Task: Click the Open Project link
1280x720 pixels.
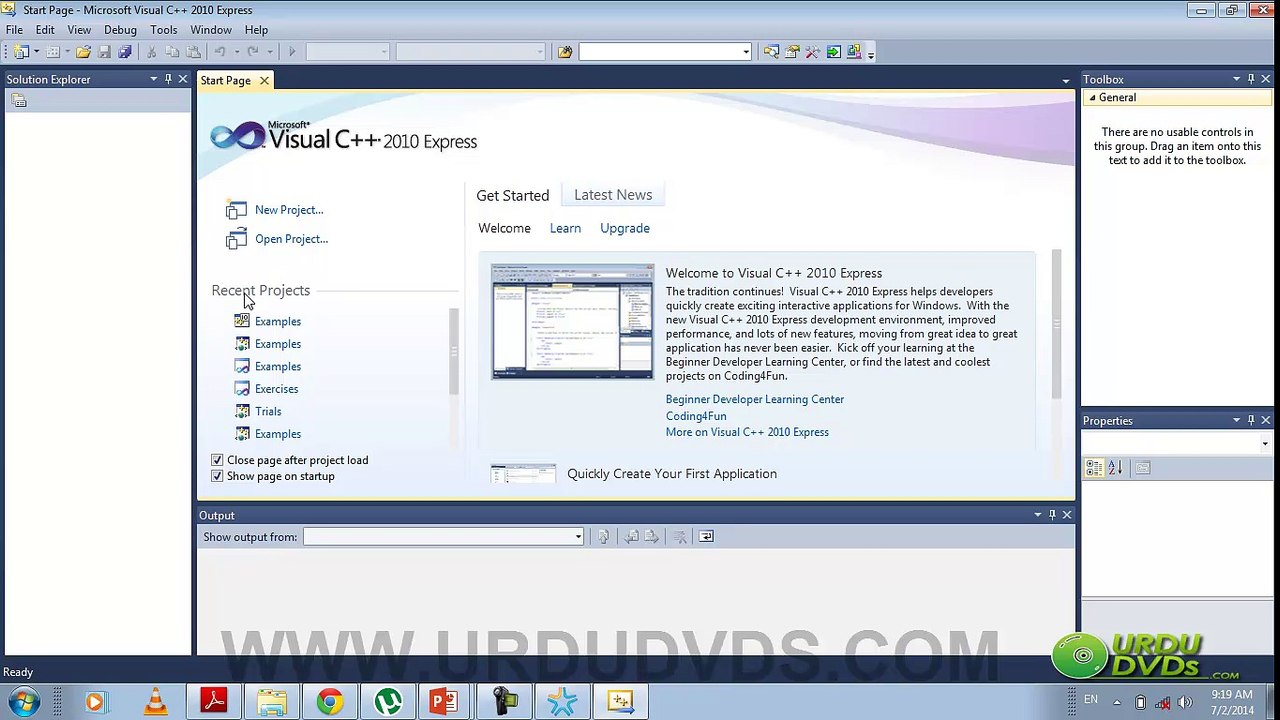Action: coord(291,239)
